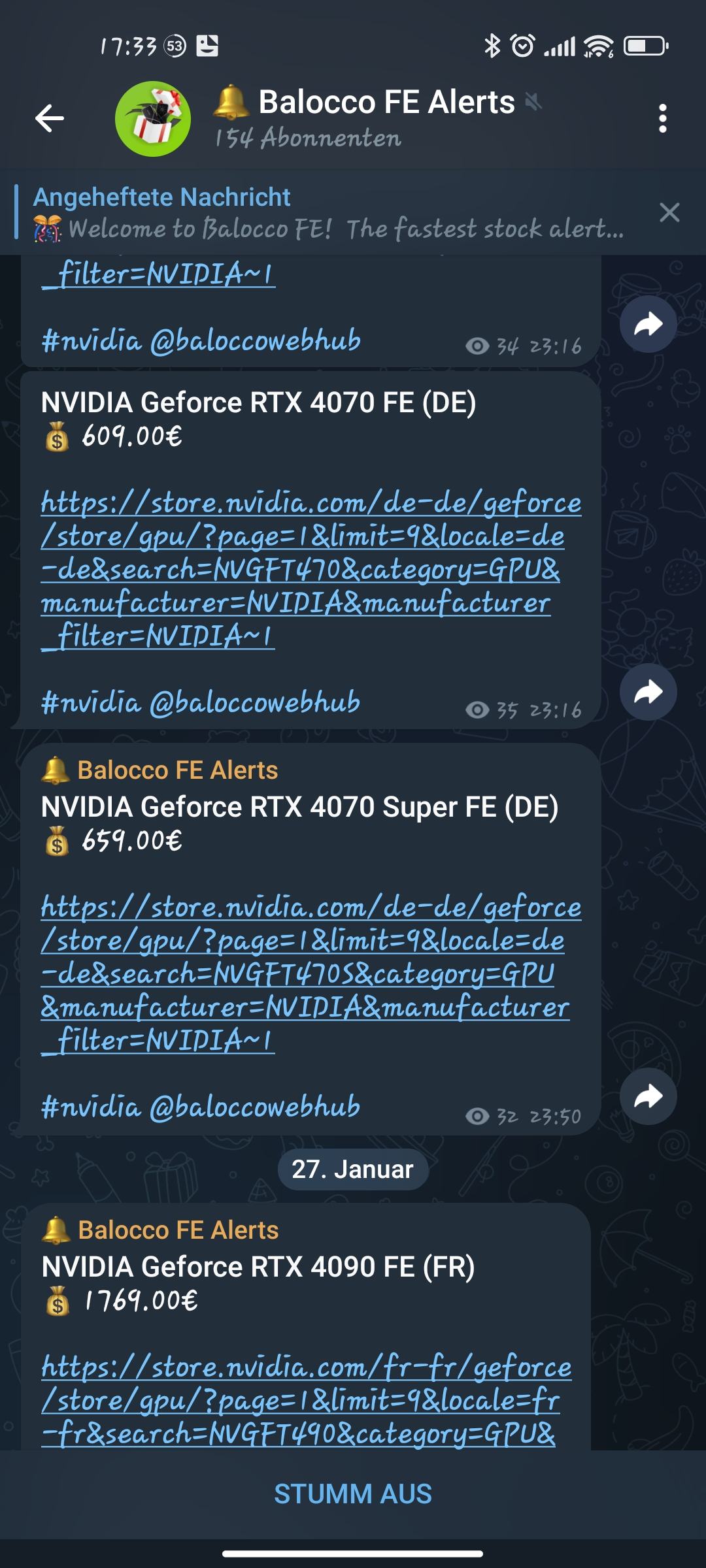The width and height of the screenshot is (706, 1568).
Task: Open the RTX 4070 Super store link
Action: [x=311, y=973]
